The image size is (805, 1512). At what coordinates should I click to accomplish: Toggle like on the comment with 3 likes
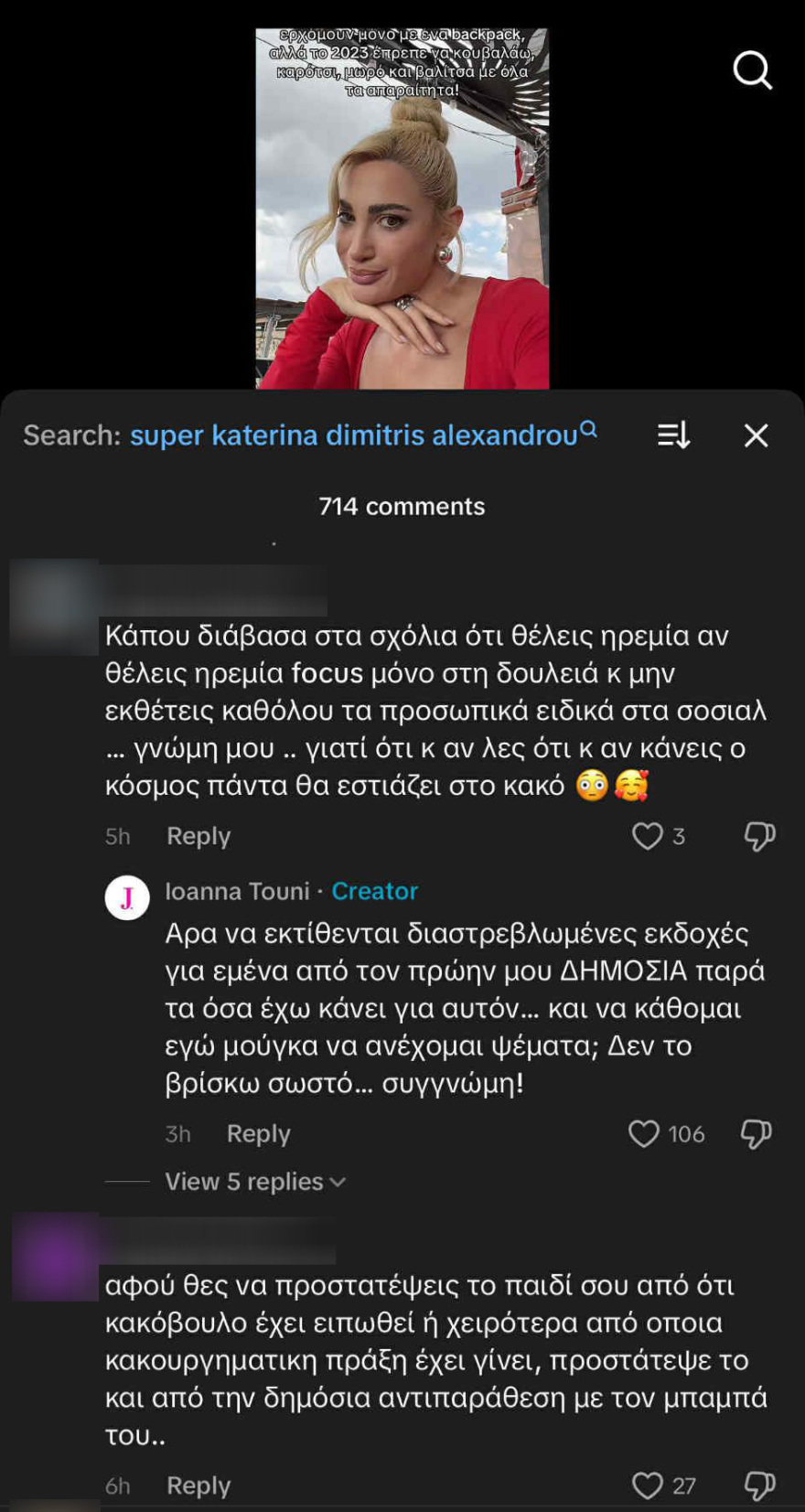point(648,836)
